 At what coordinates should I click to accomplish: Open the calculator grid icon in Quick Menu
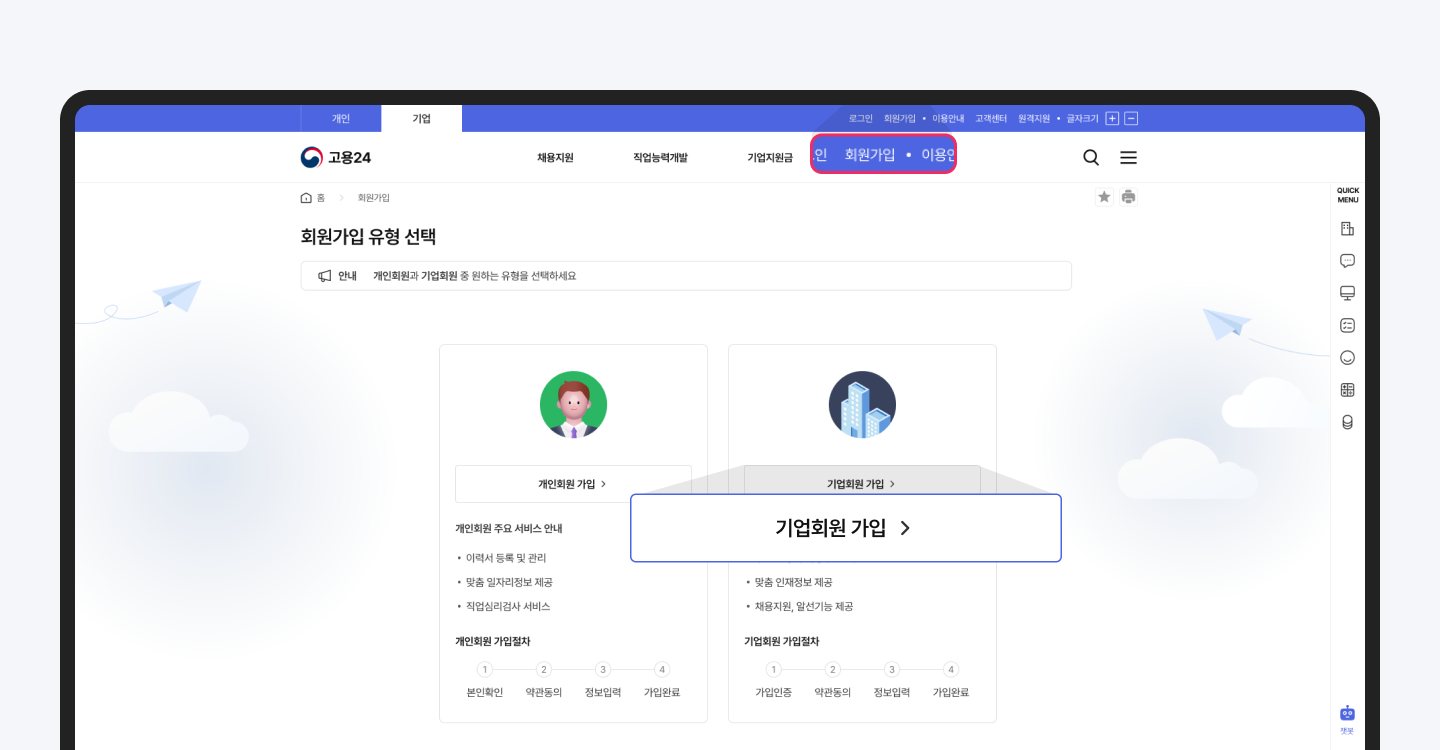pos(1347,390)
